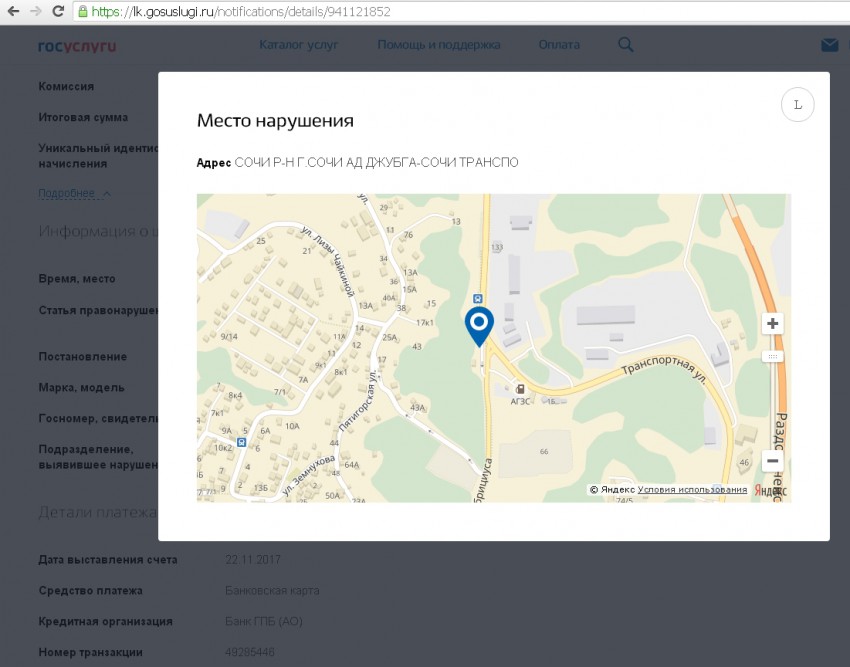
Task: Open Каталог услуг menu
Action: point(298,45)
